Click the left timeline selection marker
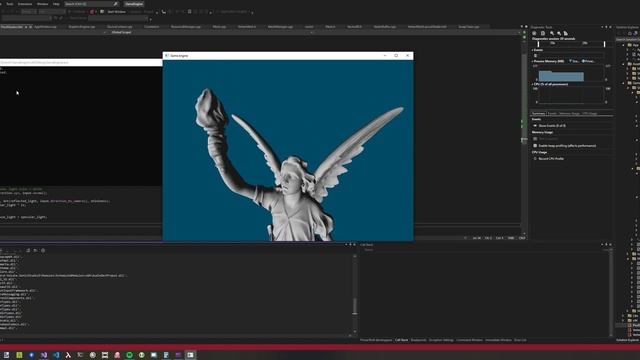640x360 pixels. click(538, 44)
